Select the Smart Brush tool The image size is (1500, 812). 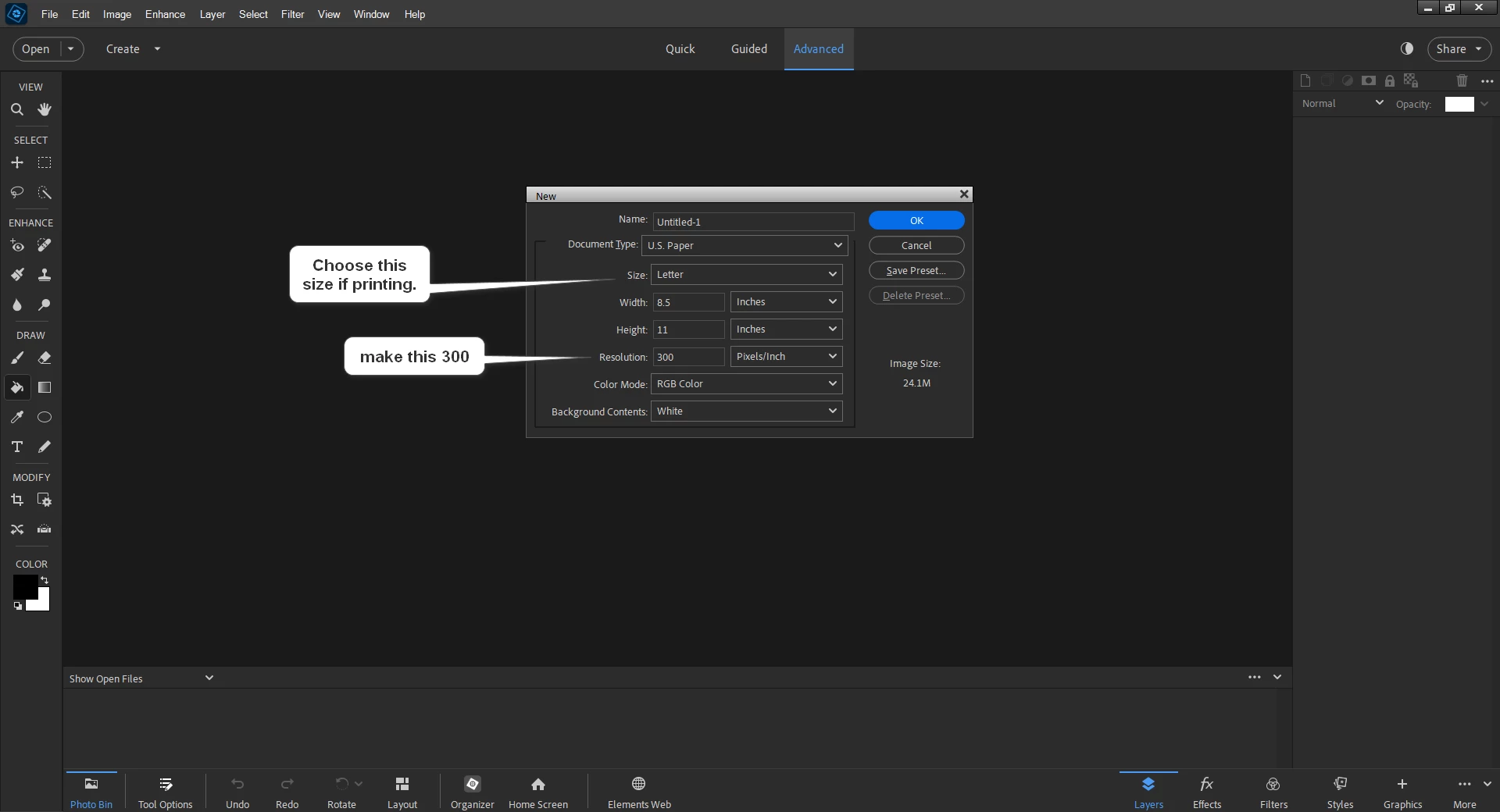tap(17, 275)
